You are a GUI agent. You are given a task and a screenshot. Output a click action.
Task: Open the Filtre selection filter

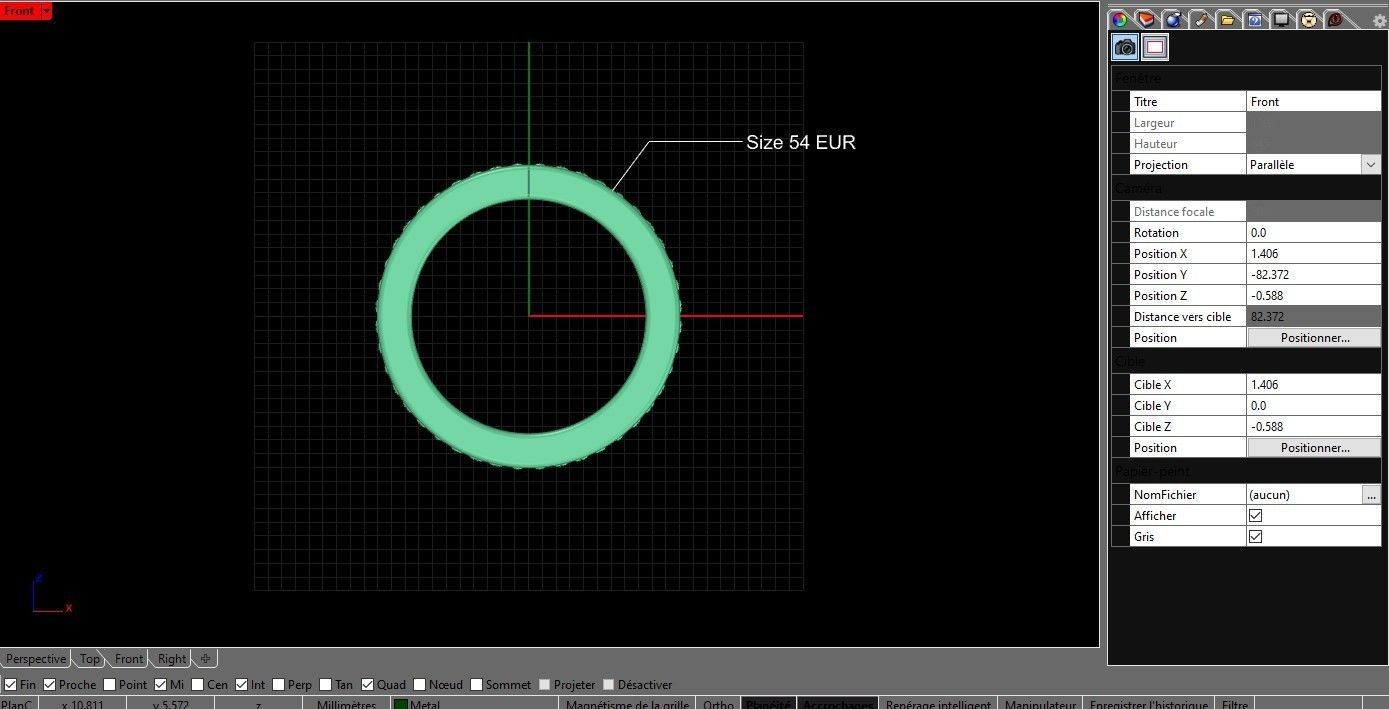[1235, 704]
